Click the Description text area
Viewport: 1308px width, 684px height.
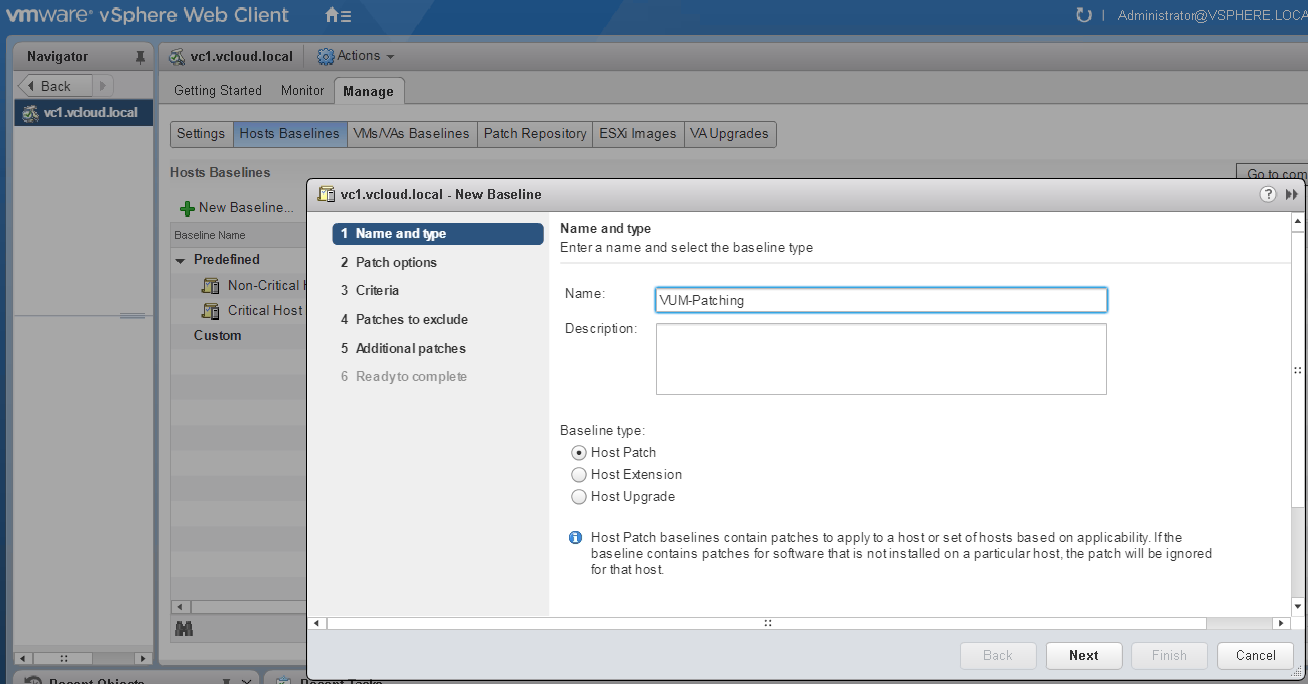click(881, 359)
